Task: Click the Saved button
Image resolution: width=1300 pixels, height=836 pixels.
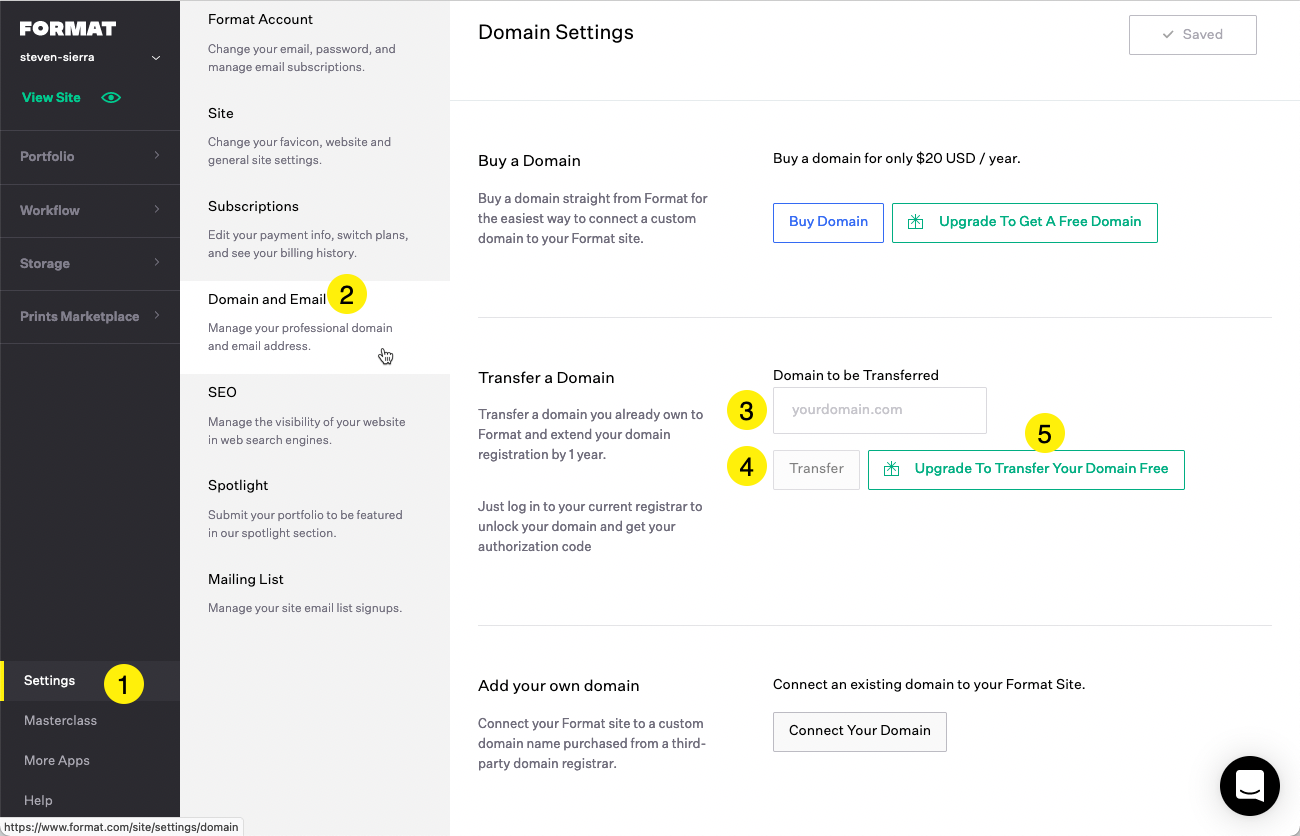Action: click(1192, 35)
